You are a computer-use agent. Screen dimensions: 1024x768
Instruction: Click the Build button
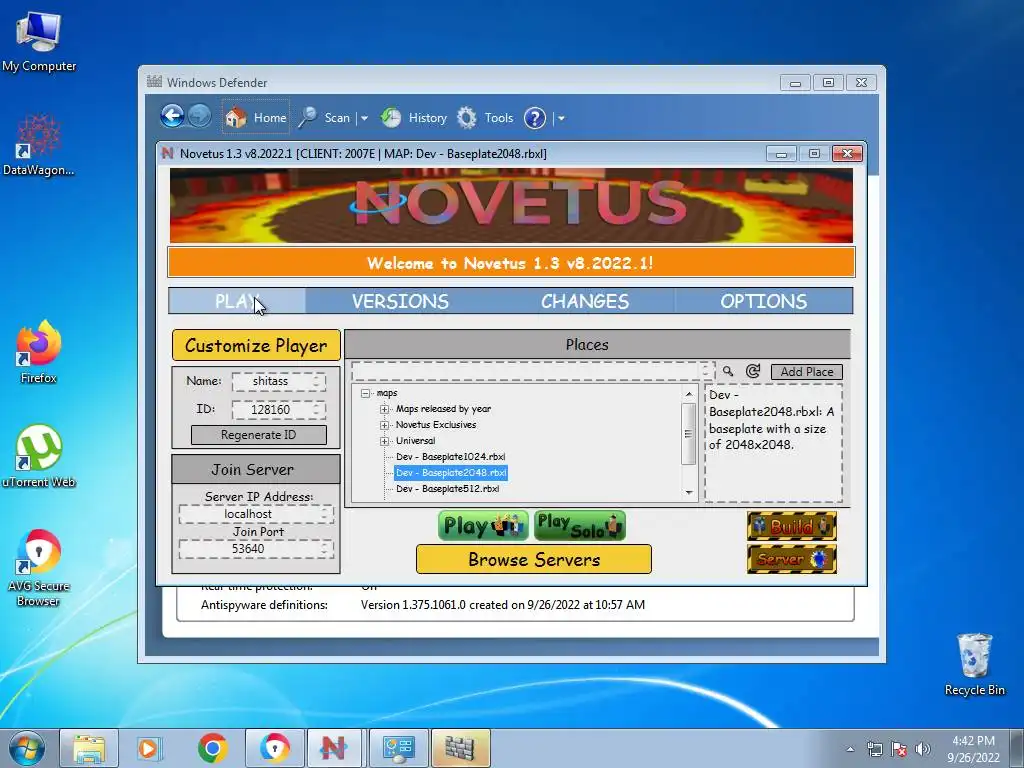792,526
